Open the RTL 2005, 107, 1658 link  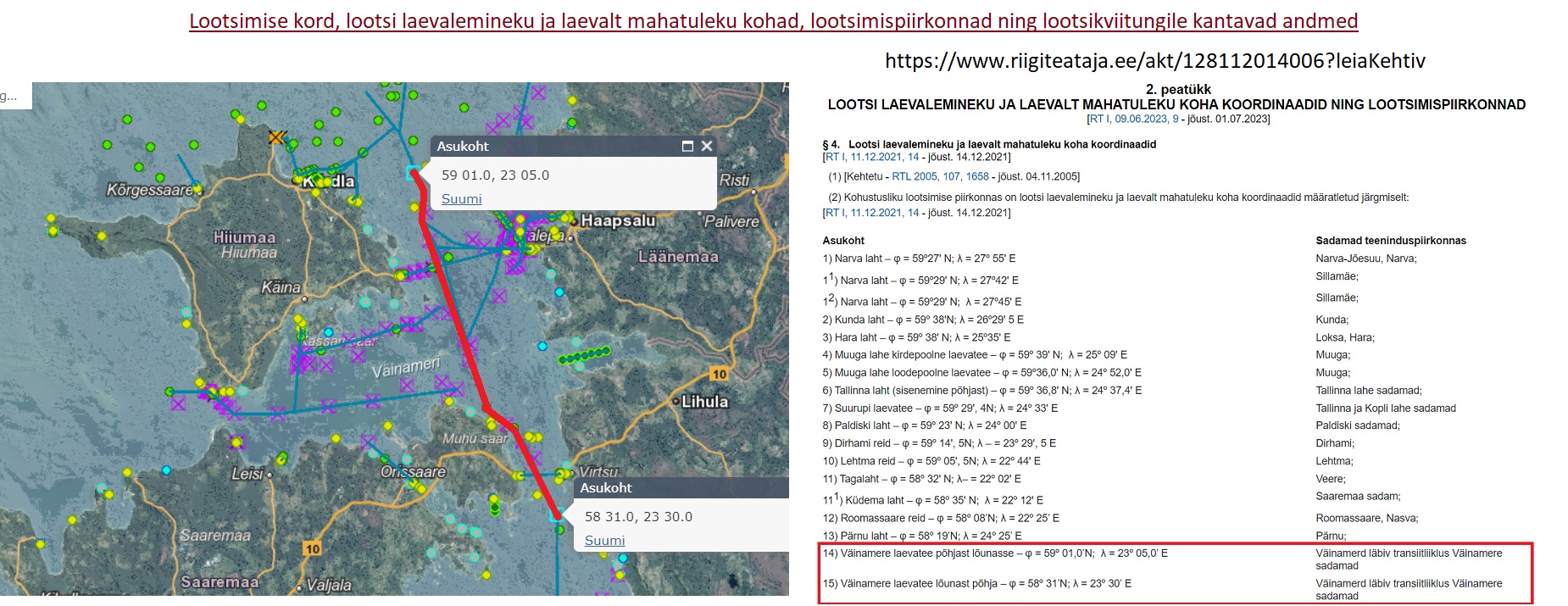point(940,176)
